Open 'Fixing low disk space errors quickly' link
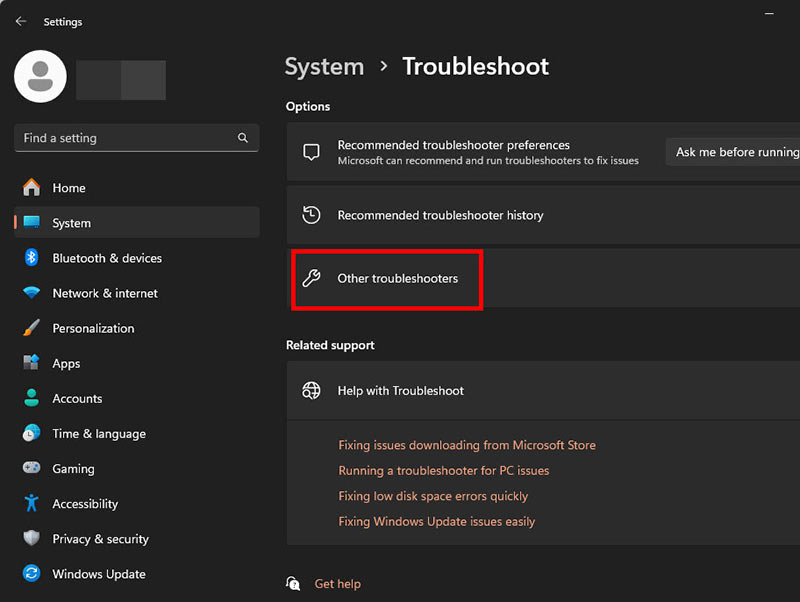This screenshot has height=602, width=800. pyautogui.click(x=433, y=496)
